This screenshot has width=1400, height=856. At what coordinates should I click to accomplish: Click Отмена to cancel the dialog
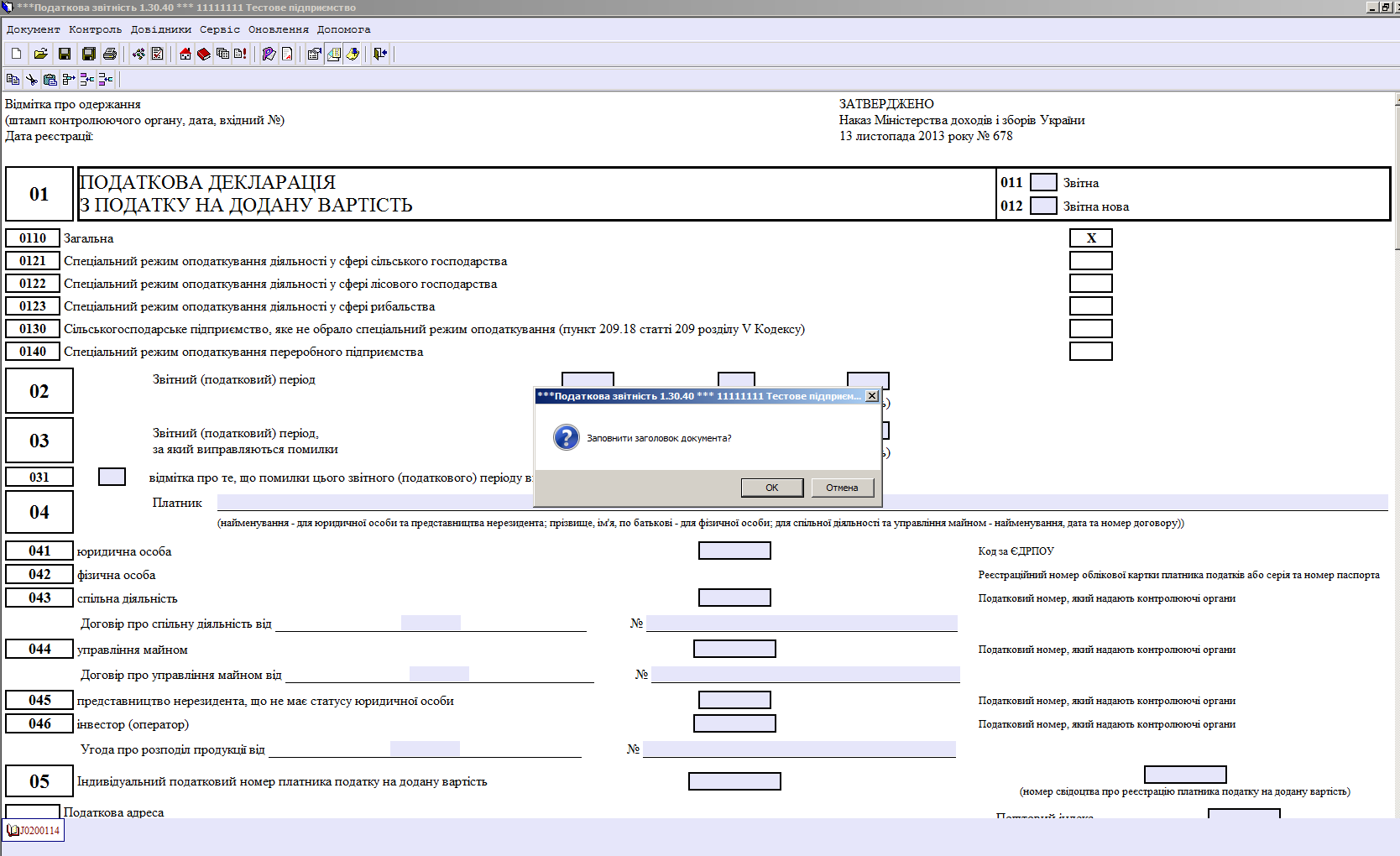click(x=842, y=488)
